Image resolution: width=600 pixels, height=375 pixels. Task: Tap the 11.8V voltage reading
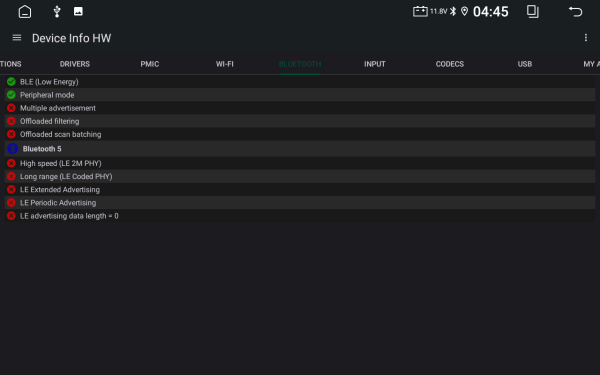tap(439, 11)
